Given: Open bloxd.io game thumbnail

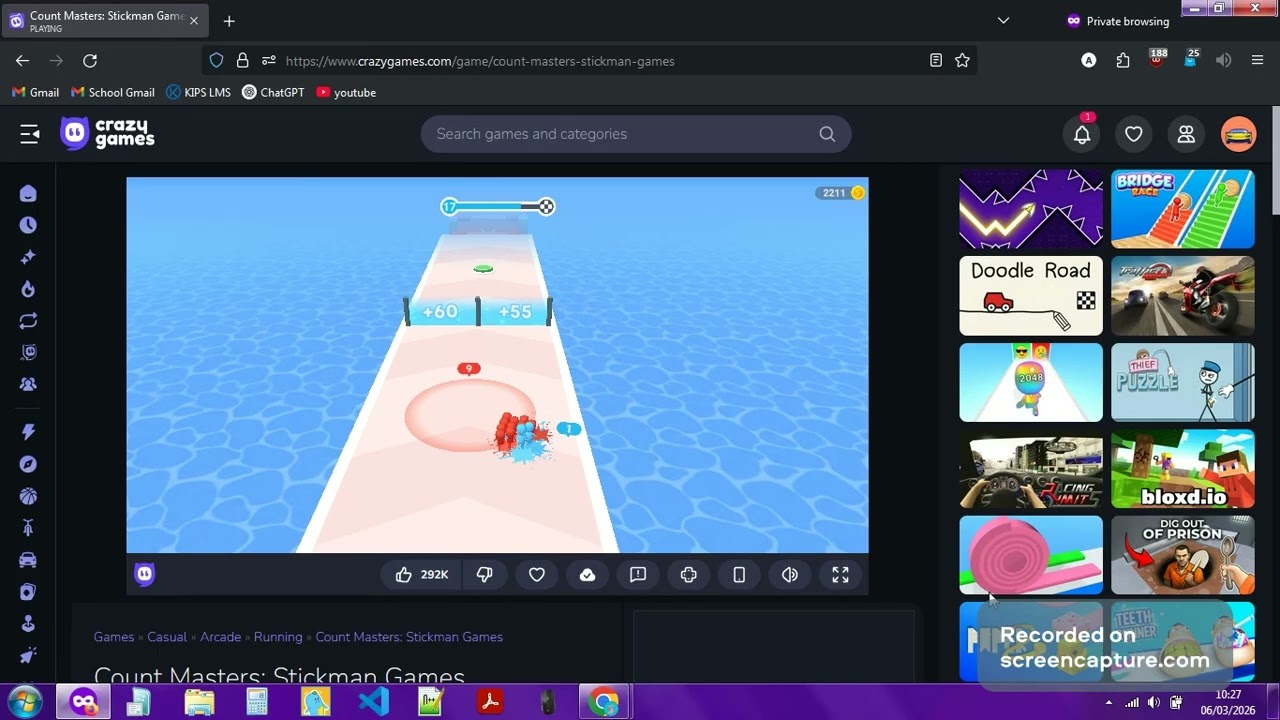Looking at the screenshot, I should click(x=1183, y=469).
